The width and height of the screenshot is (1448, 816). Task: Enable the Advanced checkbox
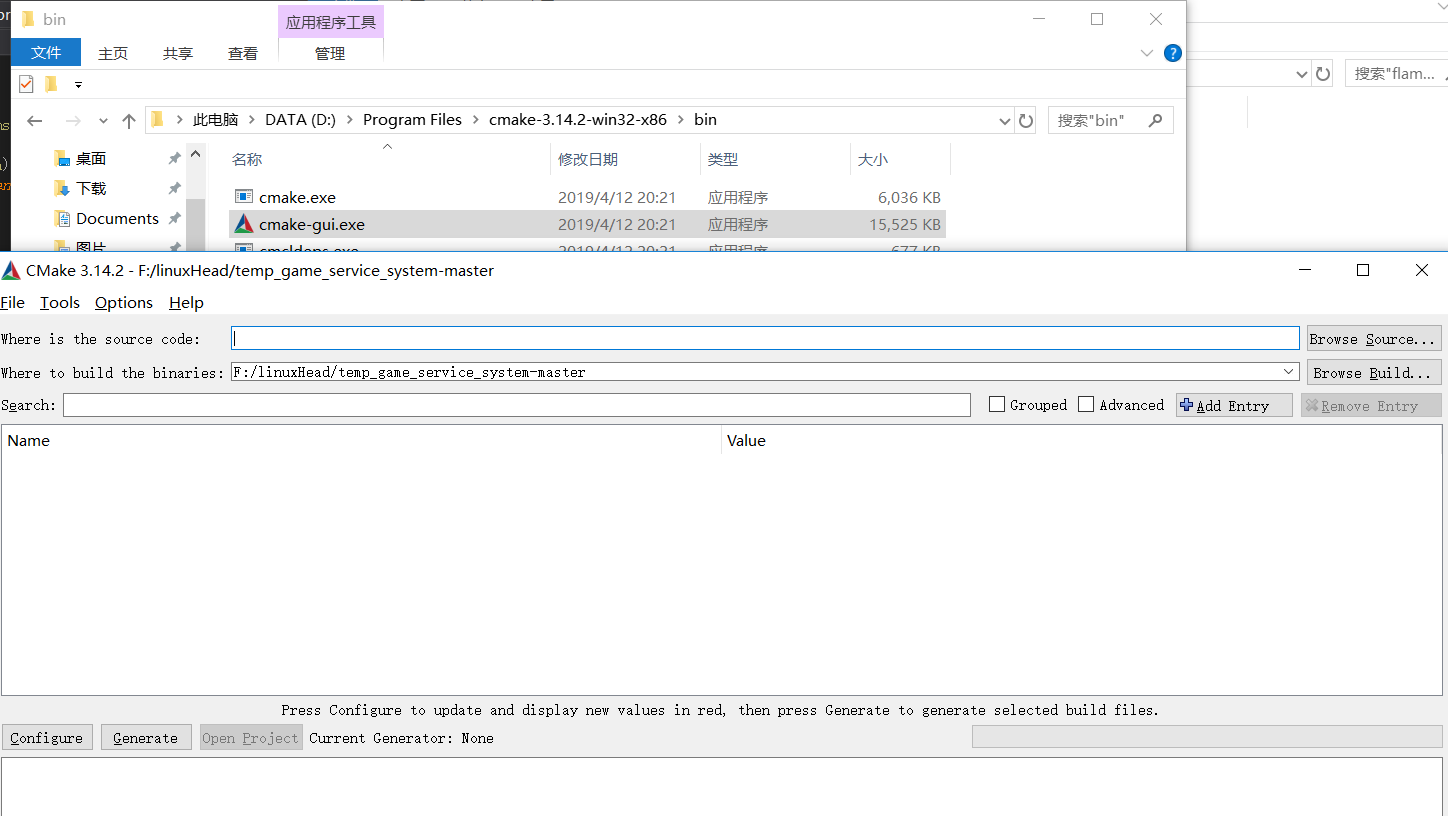[x=1086, y=404]
